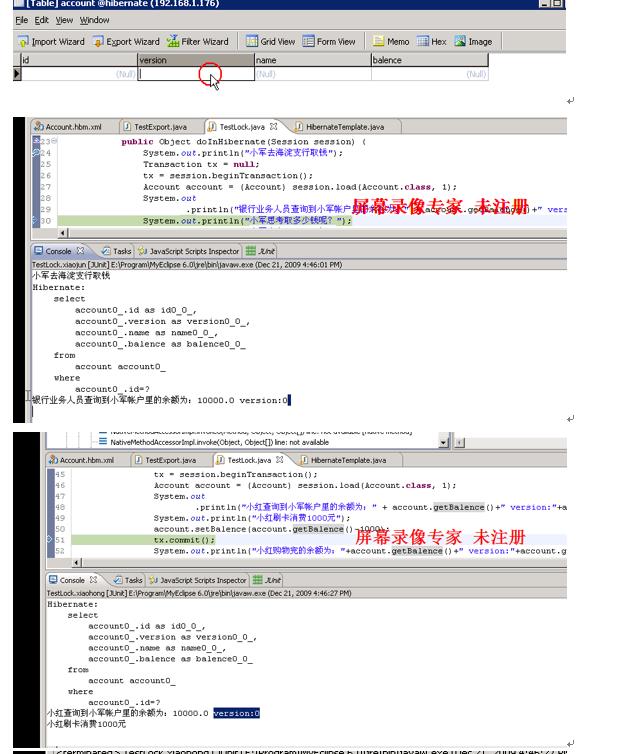
Task: Click the empty version cell input
Action: (196, 74)
